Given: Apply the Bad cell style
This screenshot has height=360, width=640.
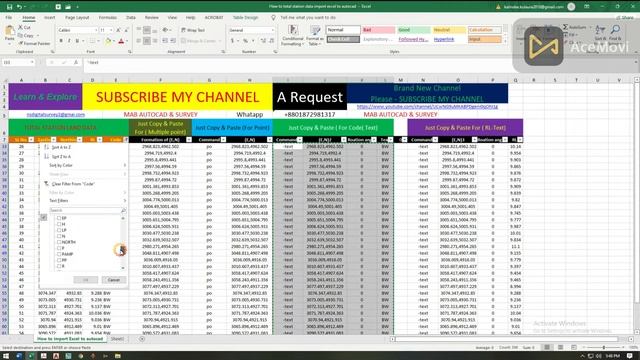Looking at the screenshot, I should pyautogui.click(x=378, y=30).
